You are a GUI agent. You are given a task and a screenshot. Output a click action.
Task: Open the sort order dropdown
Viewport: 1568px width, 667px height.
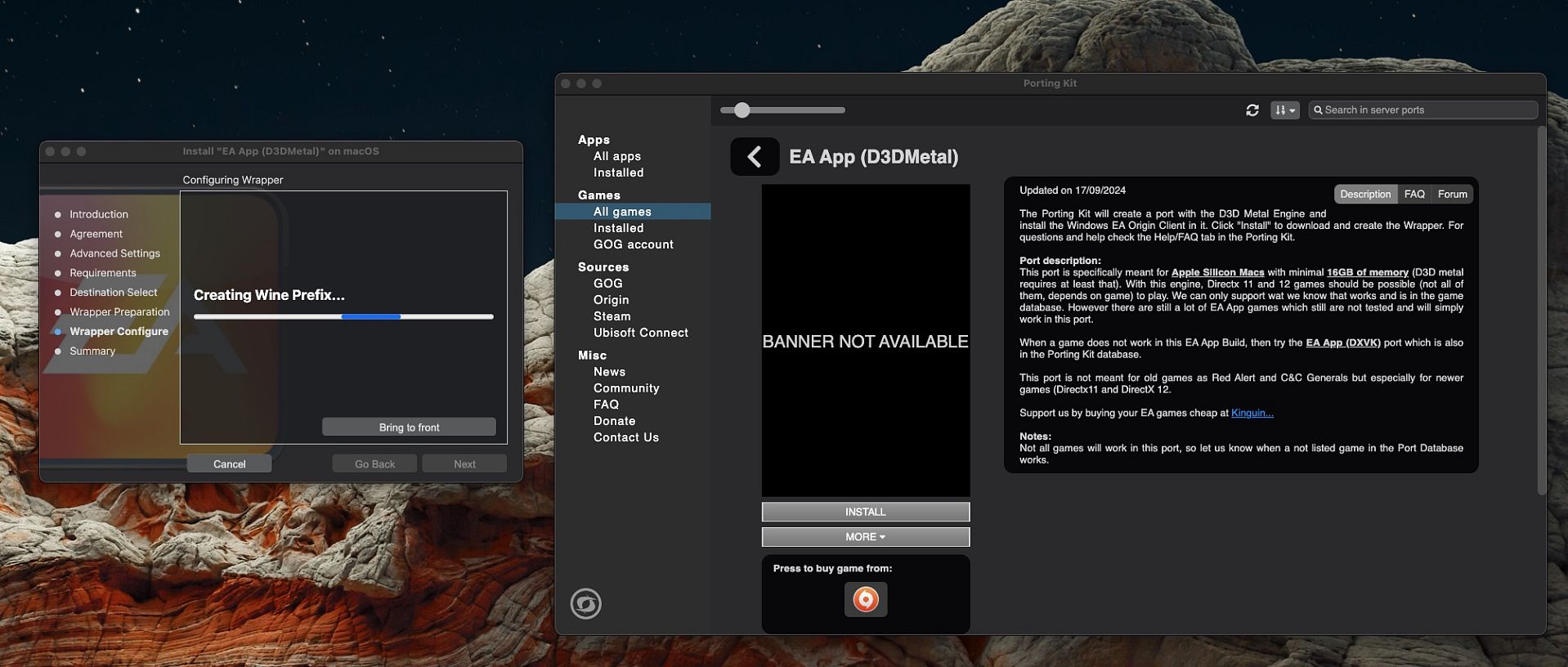click(x=1284, y=110)
